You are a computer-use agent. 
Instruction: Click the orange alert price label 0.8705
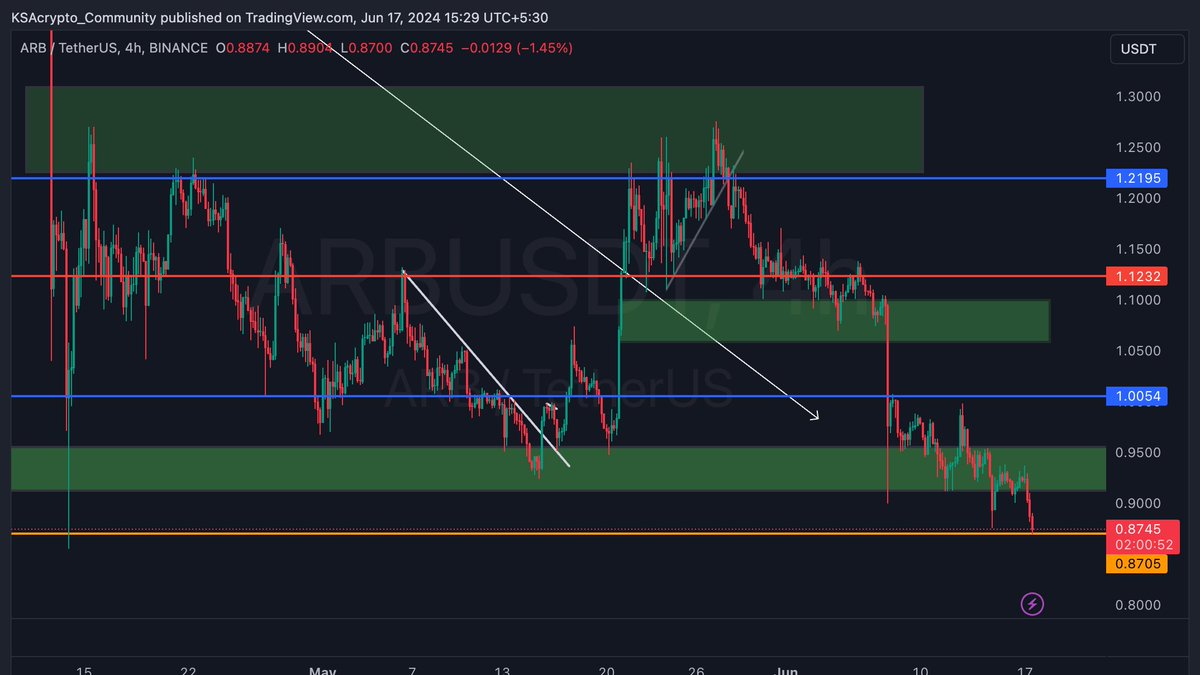tap(1138, 563)
